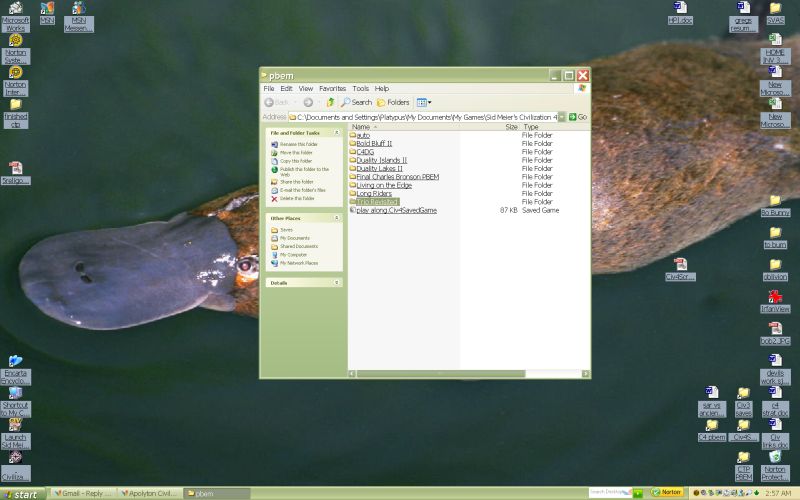Open the Favorites menu
Image resolution: width=800 pixels, height=500 pixels.
[332, 88]
